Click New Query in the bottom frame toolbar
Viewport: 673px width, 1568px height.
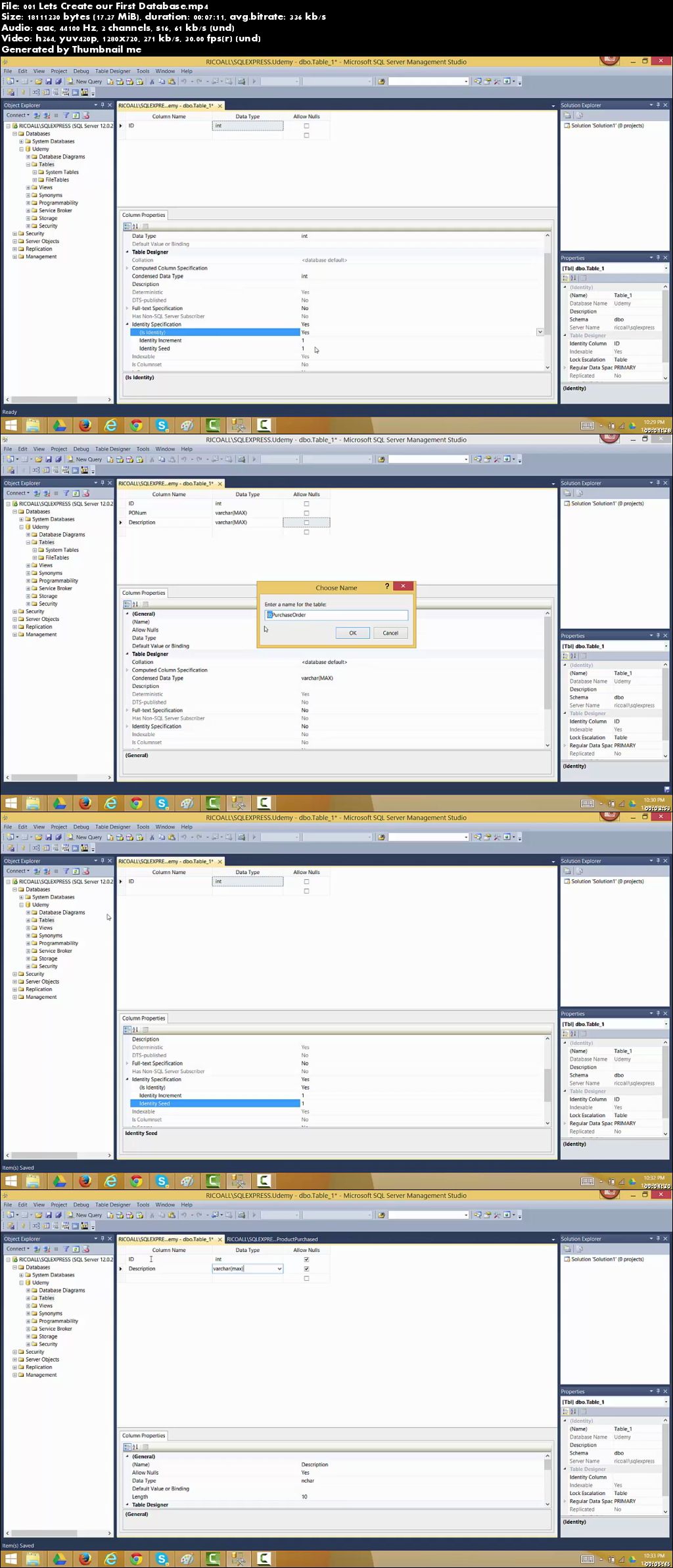(85, 1215)
